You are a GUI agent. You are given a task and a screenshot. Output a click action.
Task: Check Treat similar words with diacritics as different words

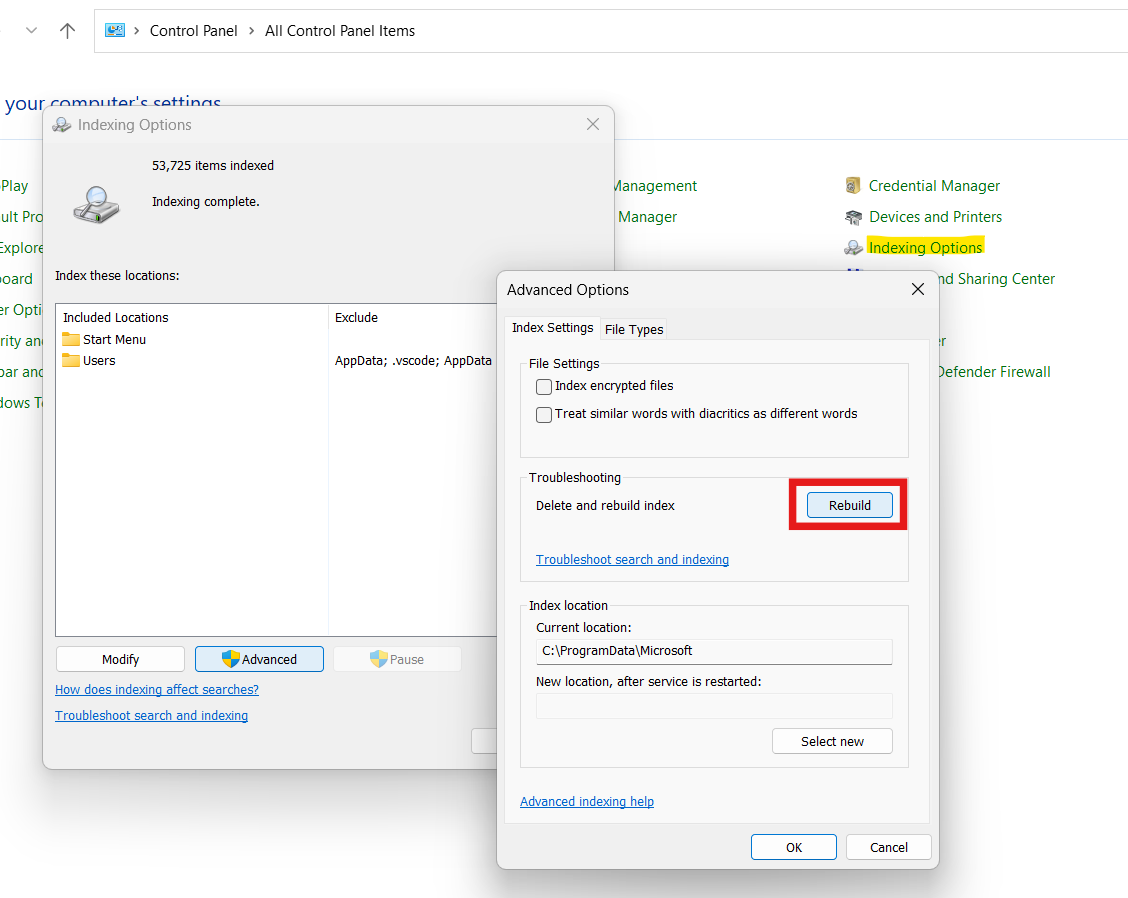pos(544,414)
